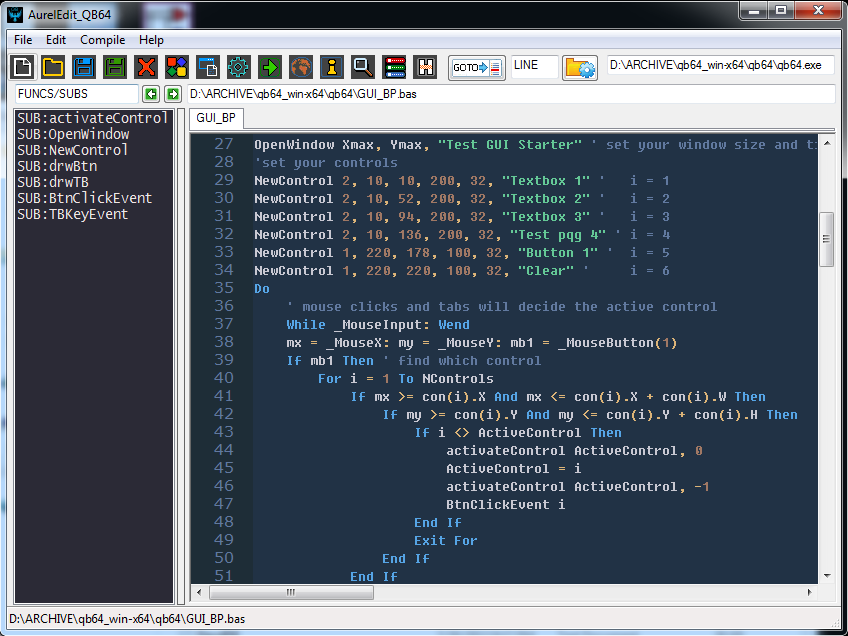Click "For i = 1 To NControls" code line
848x636 pixels.
406,379
